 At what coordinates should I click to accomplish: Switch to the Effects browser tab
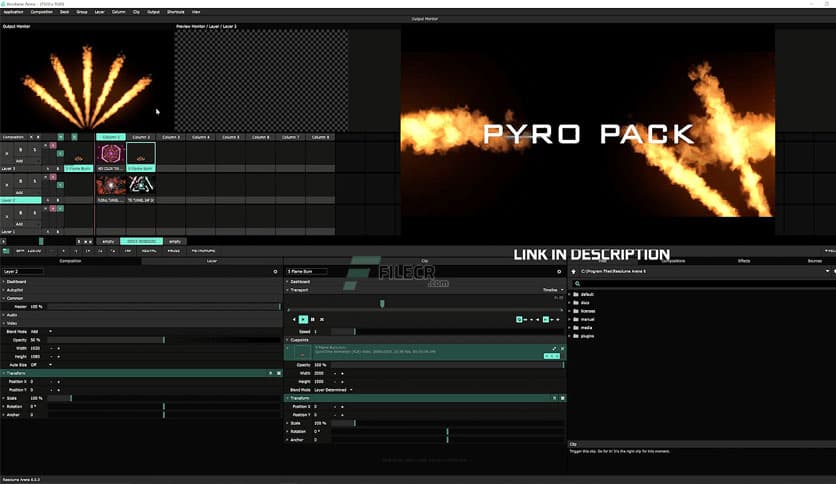pyautogui.click(x=744, y=260)
